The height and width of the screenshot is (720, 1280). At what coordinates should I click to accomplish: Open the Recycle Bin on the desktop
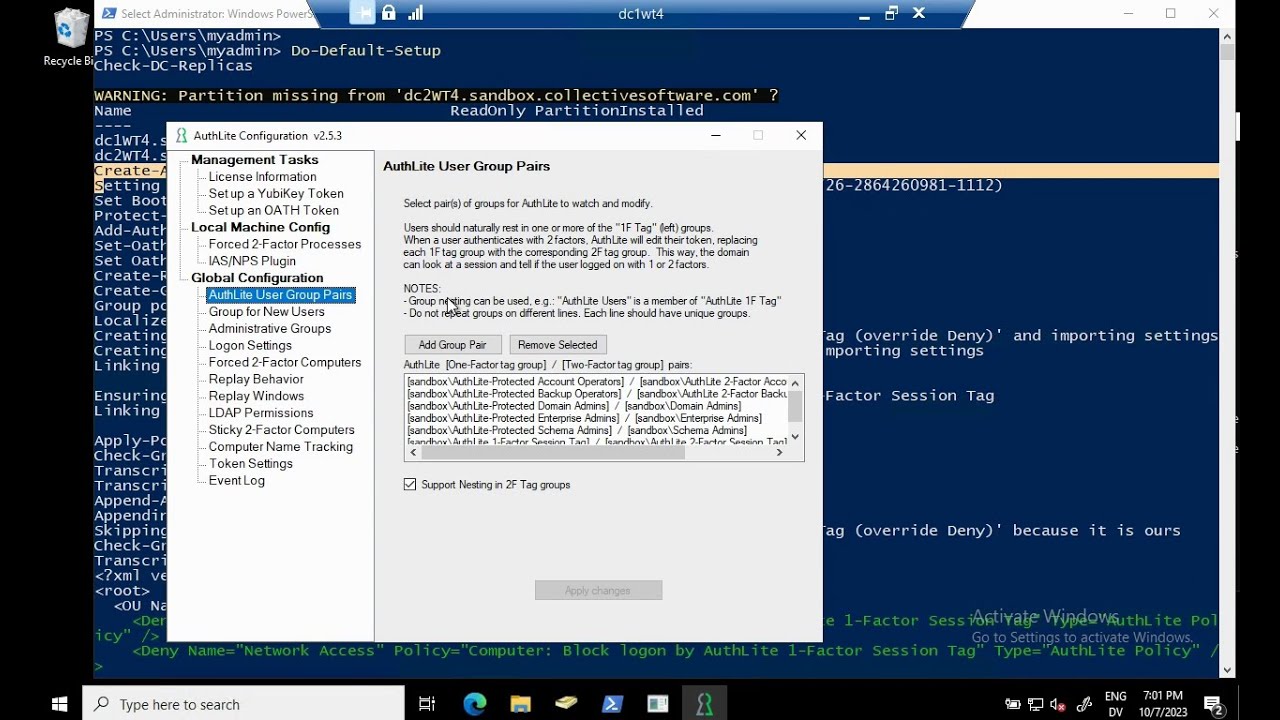pyautogui.click(x=69, y=38)
